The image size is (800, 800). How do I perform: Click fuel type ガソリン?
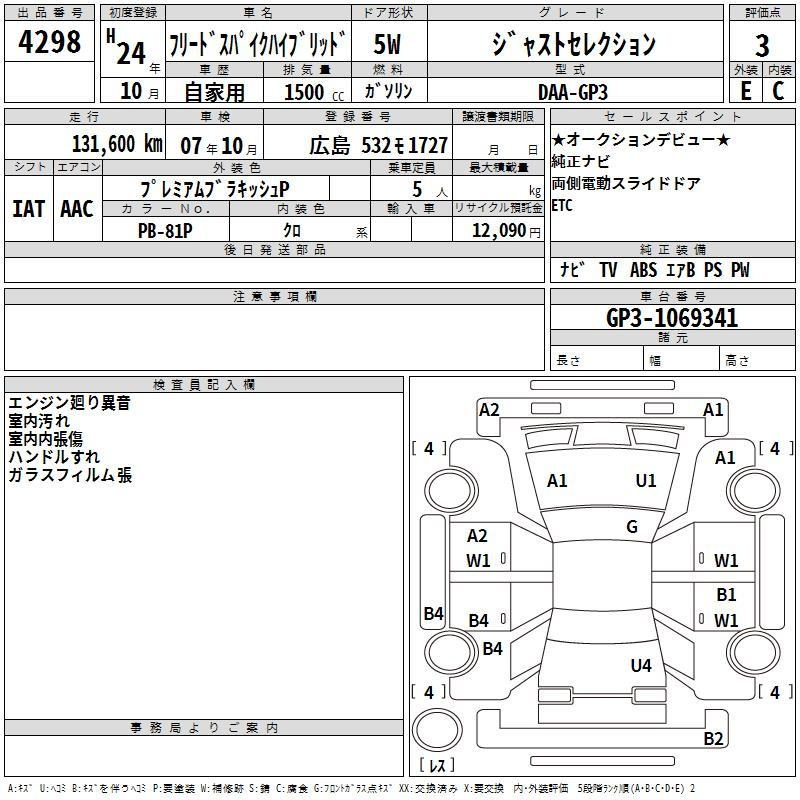tap(388, 91)
